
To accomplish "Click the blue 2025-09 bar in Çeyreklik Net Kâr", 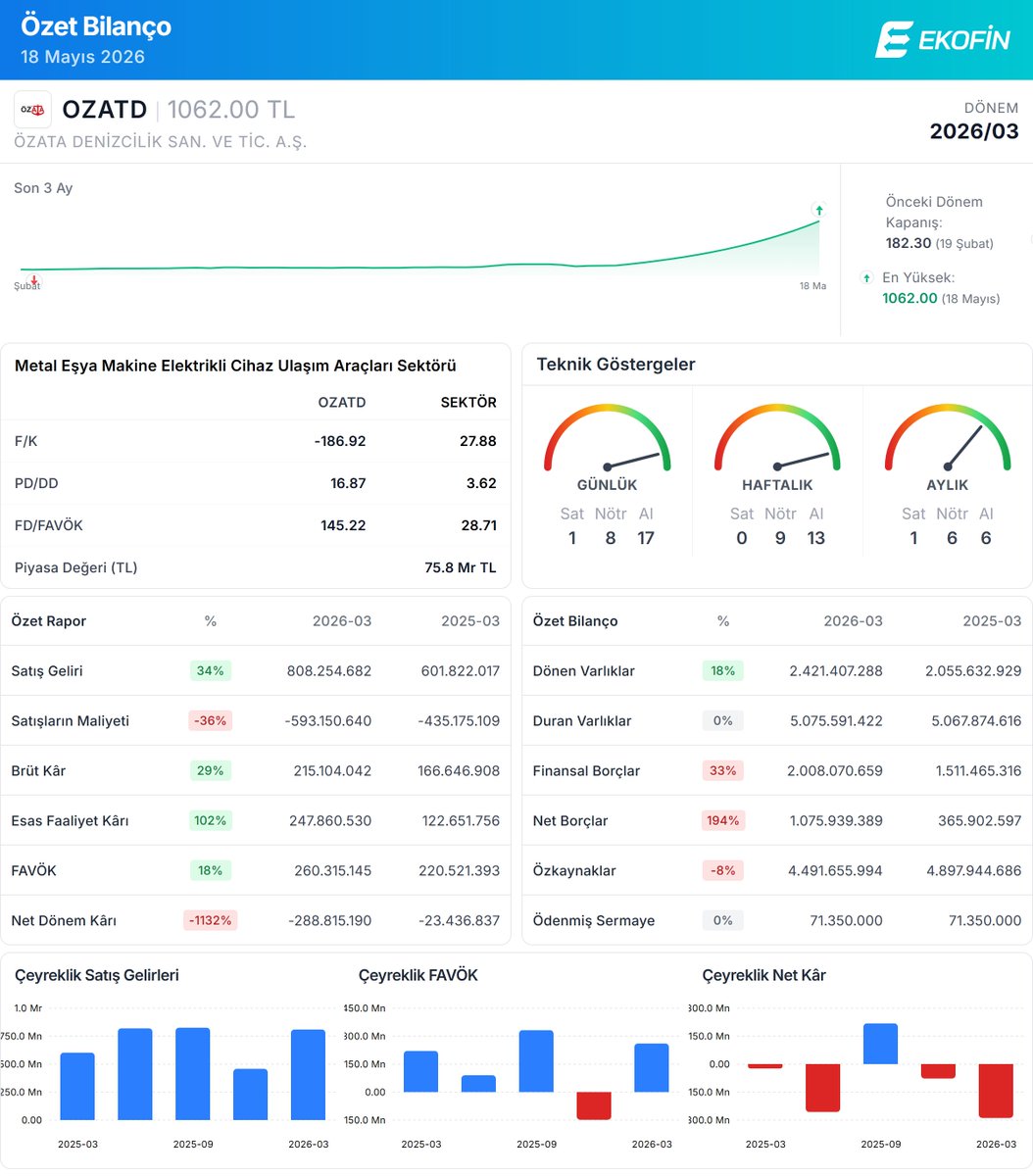I will click(x=880, y=1044).
